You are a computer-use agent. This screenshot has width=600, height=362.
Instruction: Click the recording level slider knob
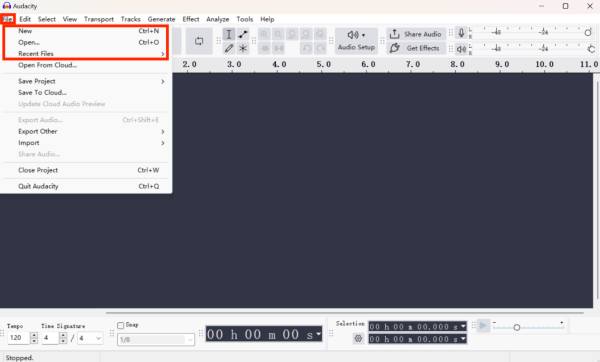coord(588,33)
